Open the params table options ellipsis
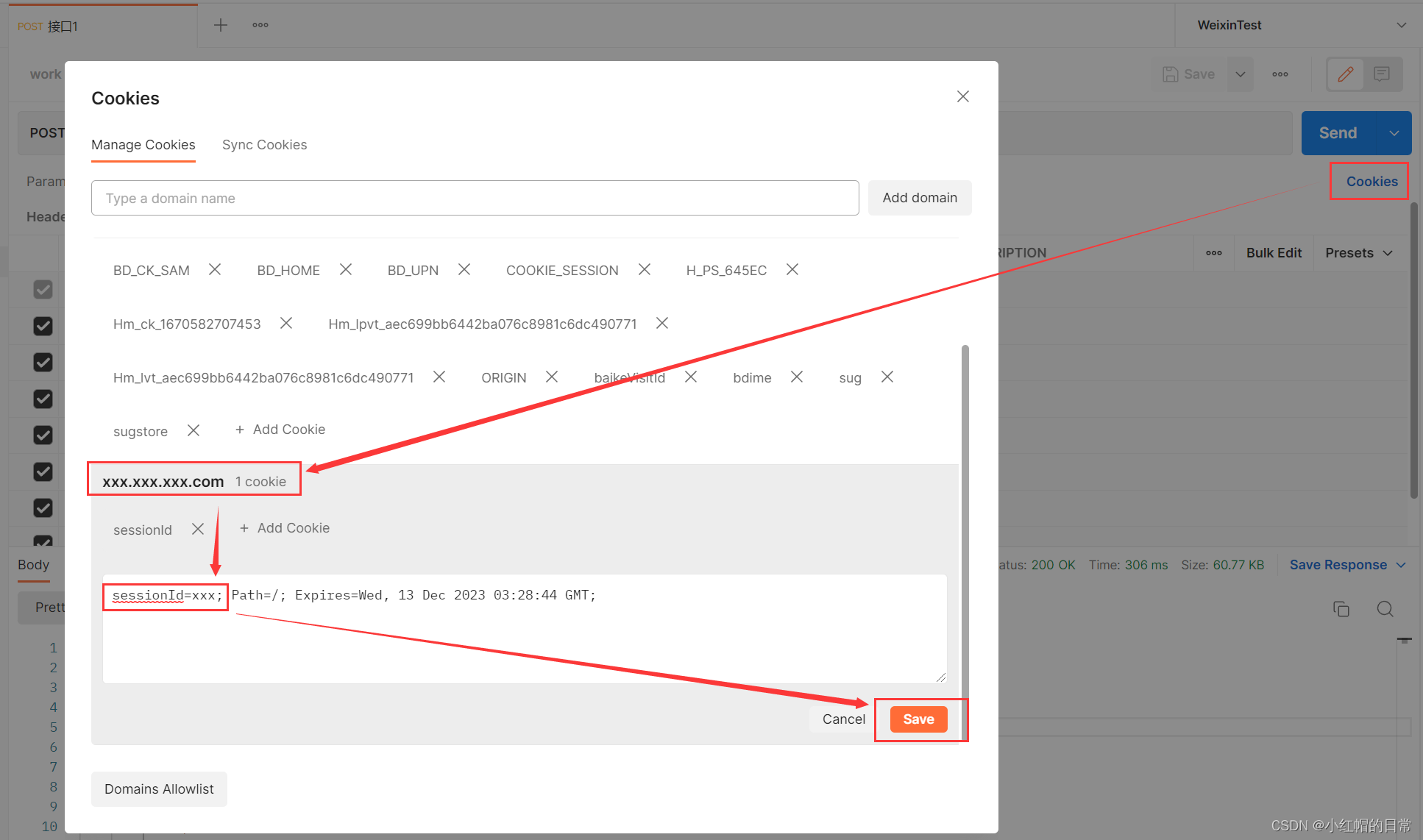Viewport: 1423px width, 840px height. click(x=1214, y=253)
